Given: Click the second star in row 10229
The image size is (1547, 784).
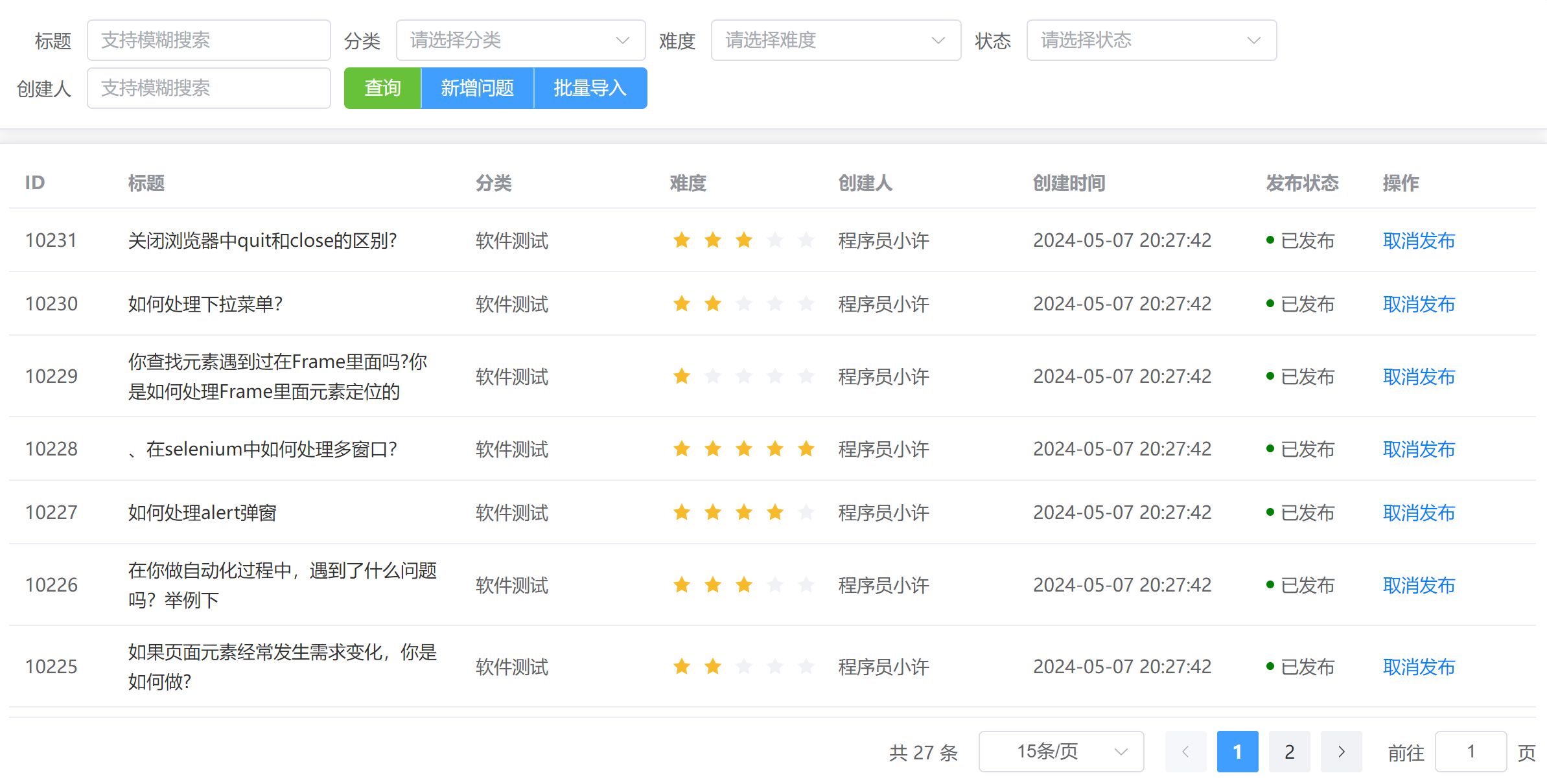Looking at the screenshot, I should pos(712,376).
